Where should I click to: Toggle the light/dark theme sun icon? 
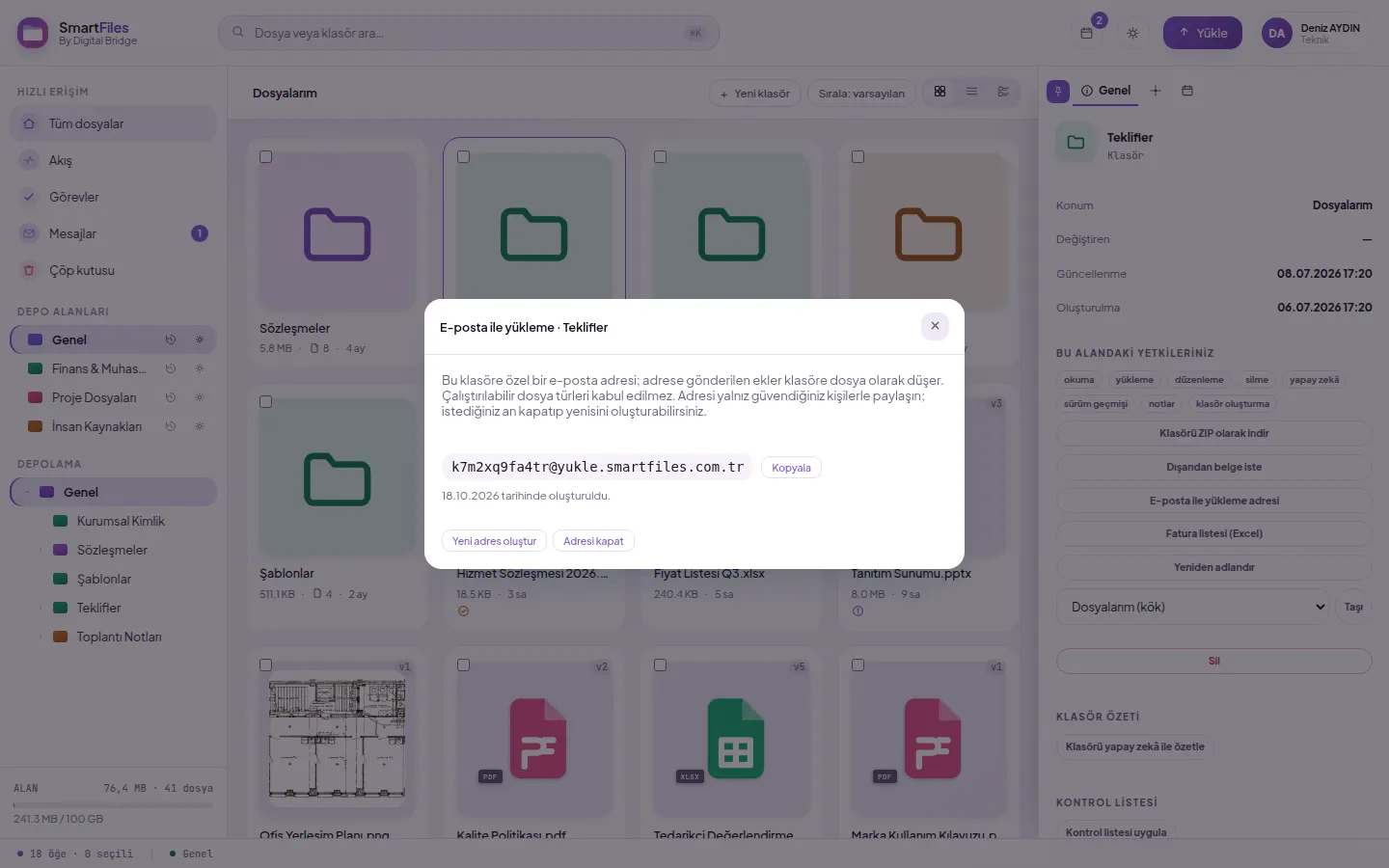click(x=1132, y=33)
